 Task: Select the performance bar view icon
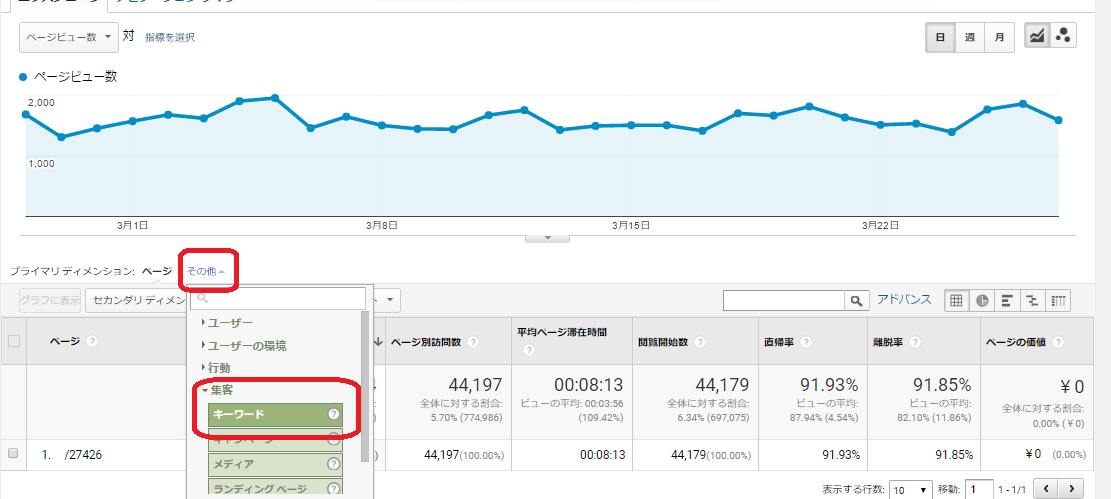[1008, 300]
